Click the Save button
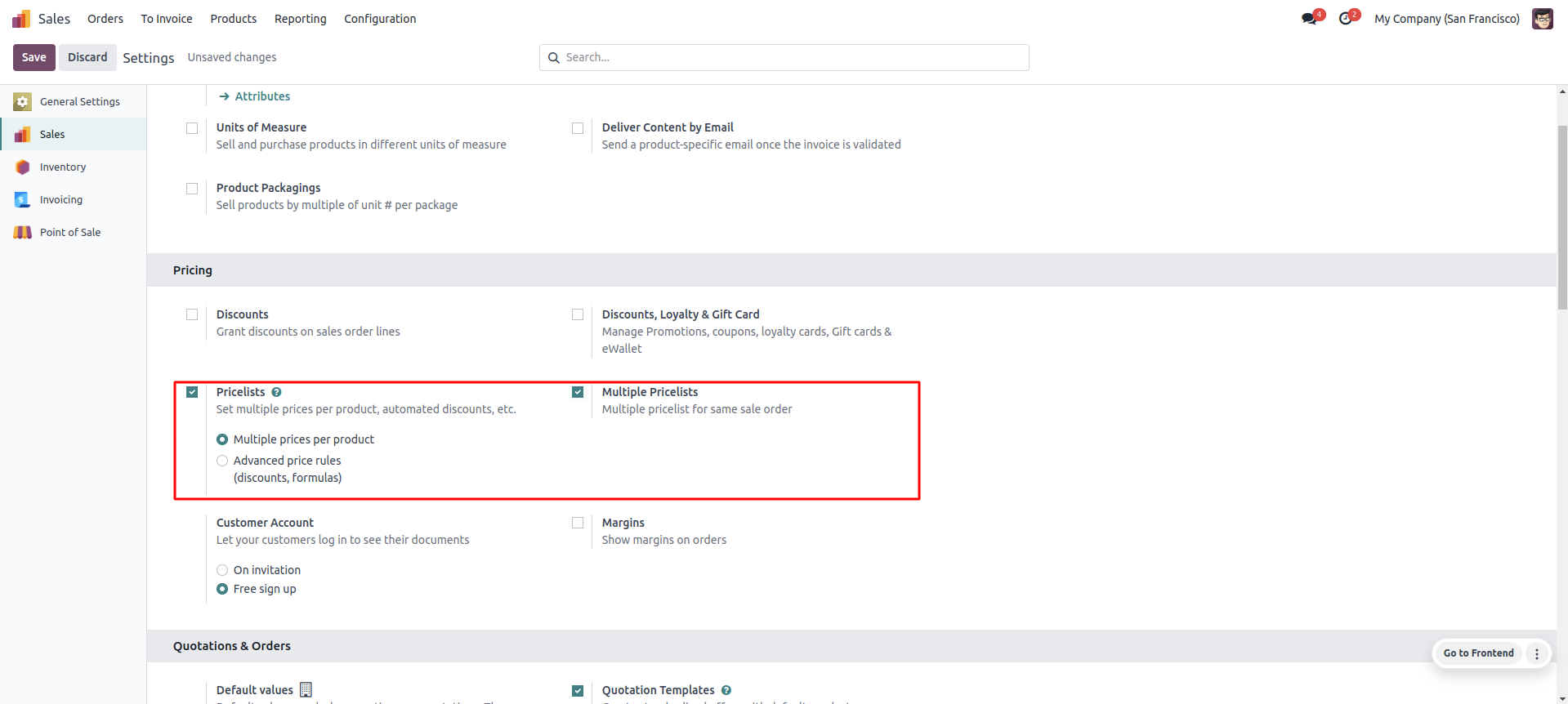This screenshot has width=1568, height=704. pos(34,57)
